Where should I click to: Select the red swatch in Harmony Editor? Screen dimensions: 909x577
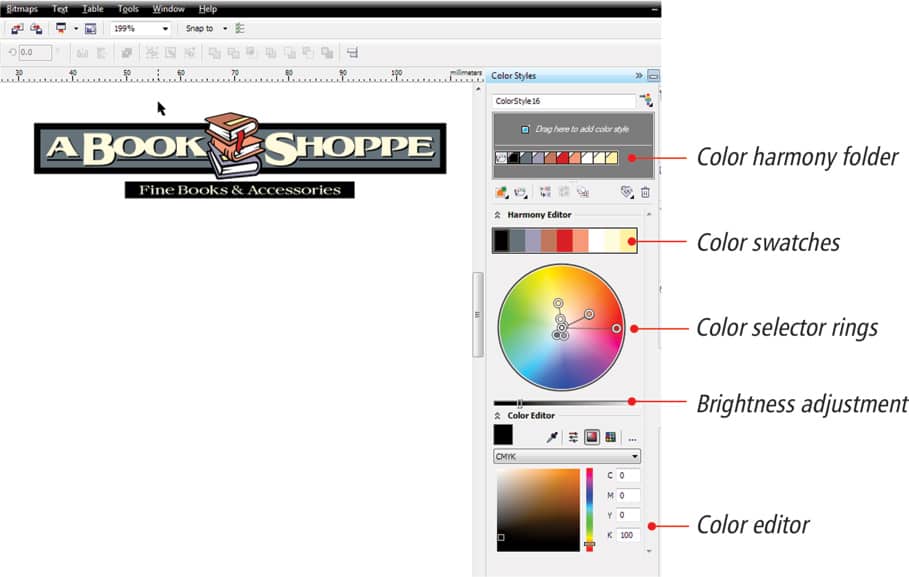pyautogui.click(x=565, y=240)
